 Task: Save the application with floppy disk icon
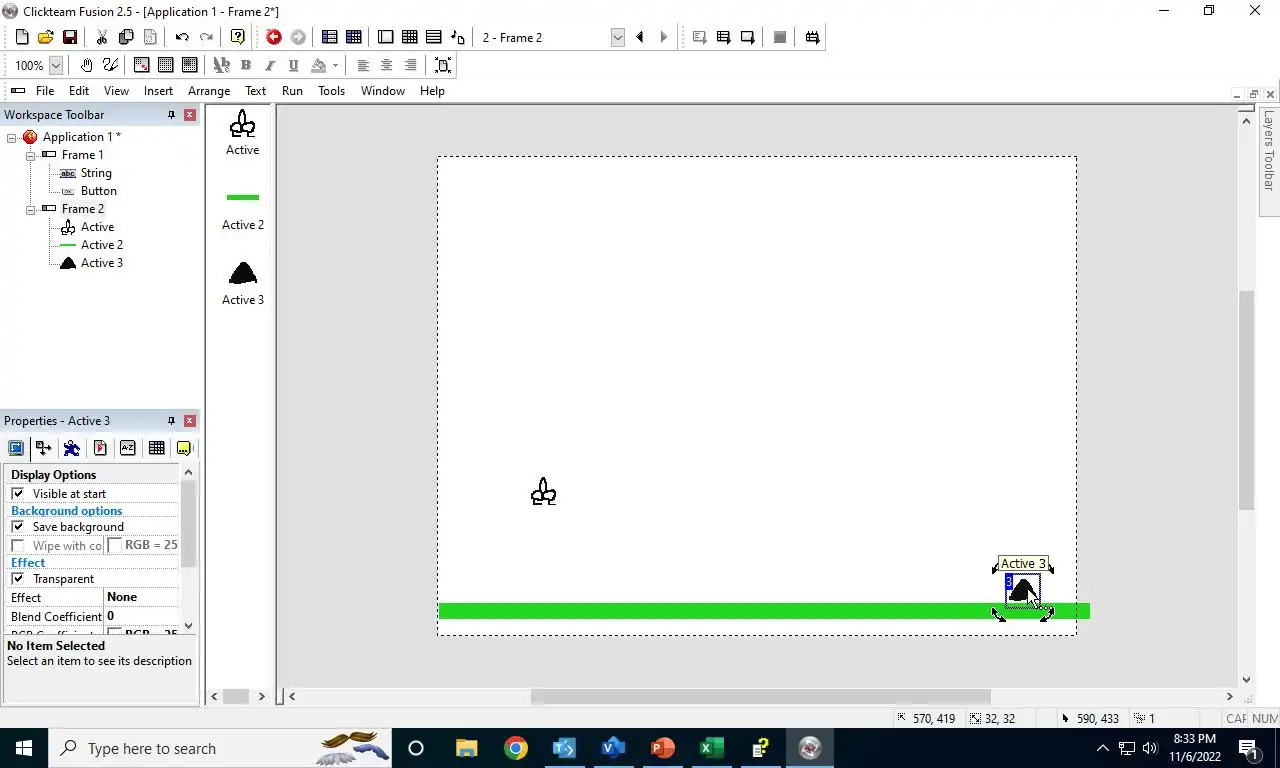click(x=69, y=37)
